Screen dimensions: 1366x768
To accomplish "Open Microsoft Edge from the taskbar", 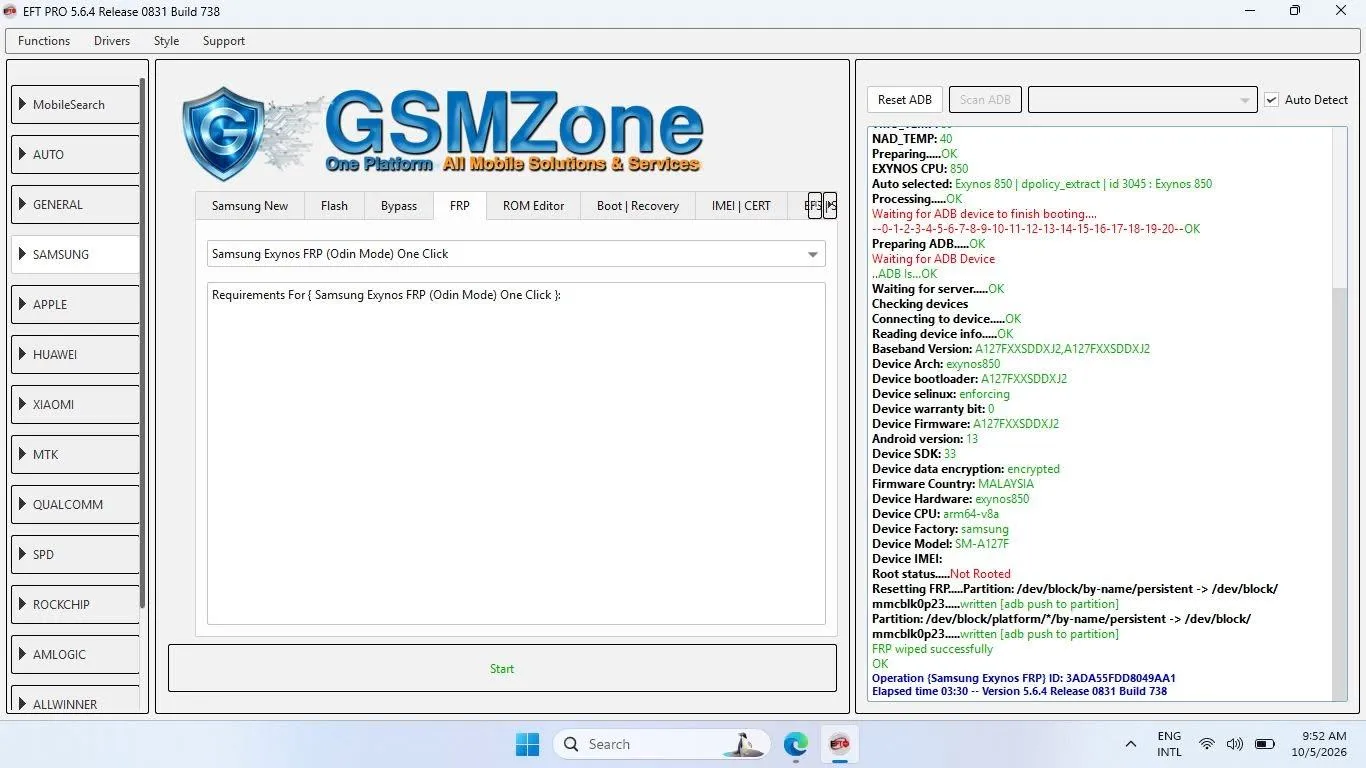I will (795, 744).
